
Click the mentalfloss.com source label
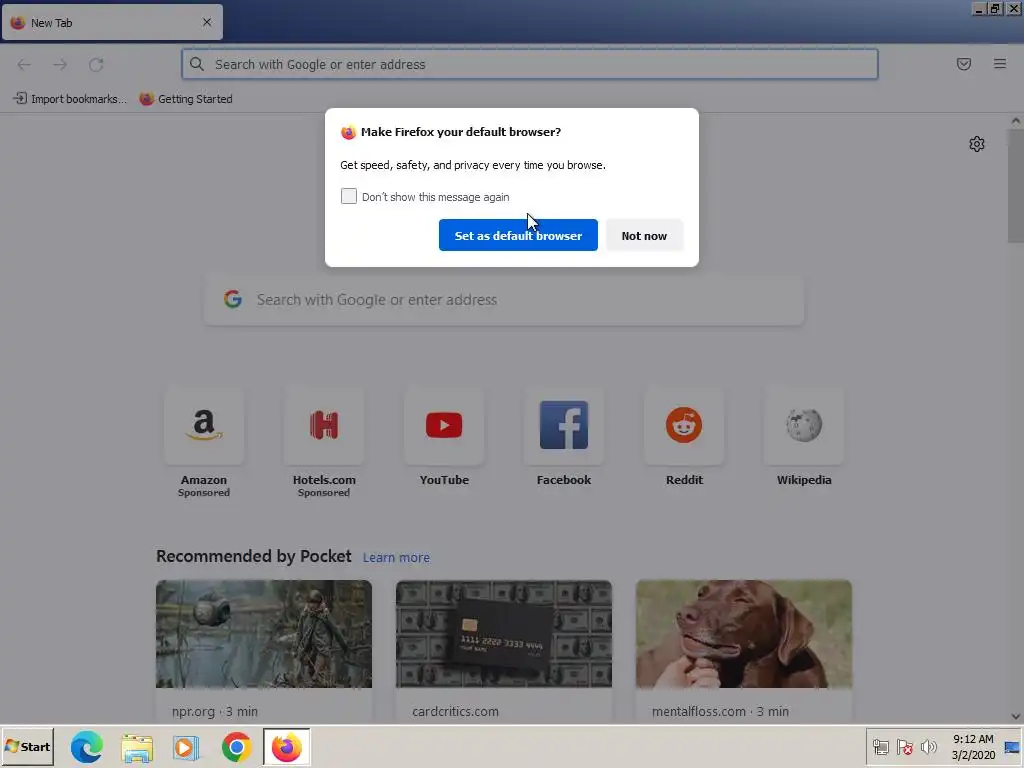click(x=720, y=711)
